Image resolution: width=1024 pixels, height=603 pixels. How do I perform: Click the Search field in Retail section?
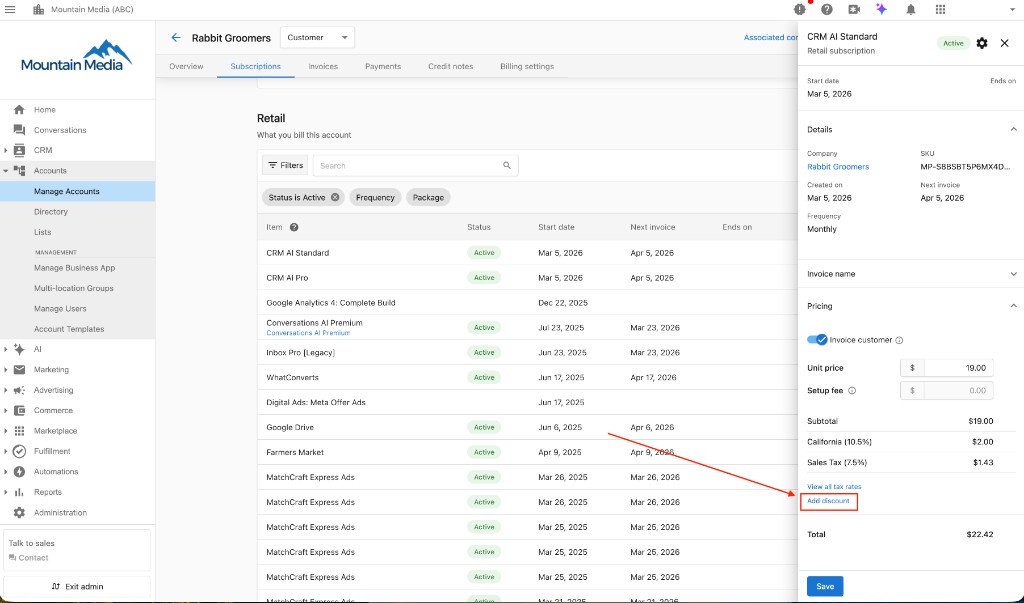(x=416, y=165)
